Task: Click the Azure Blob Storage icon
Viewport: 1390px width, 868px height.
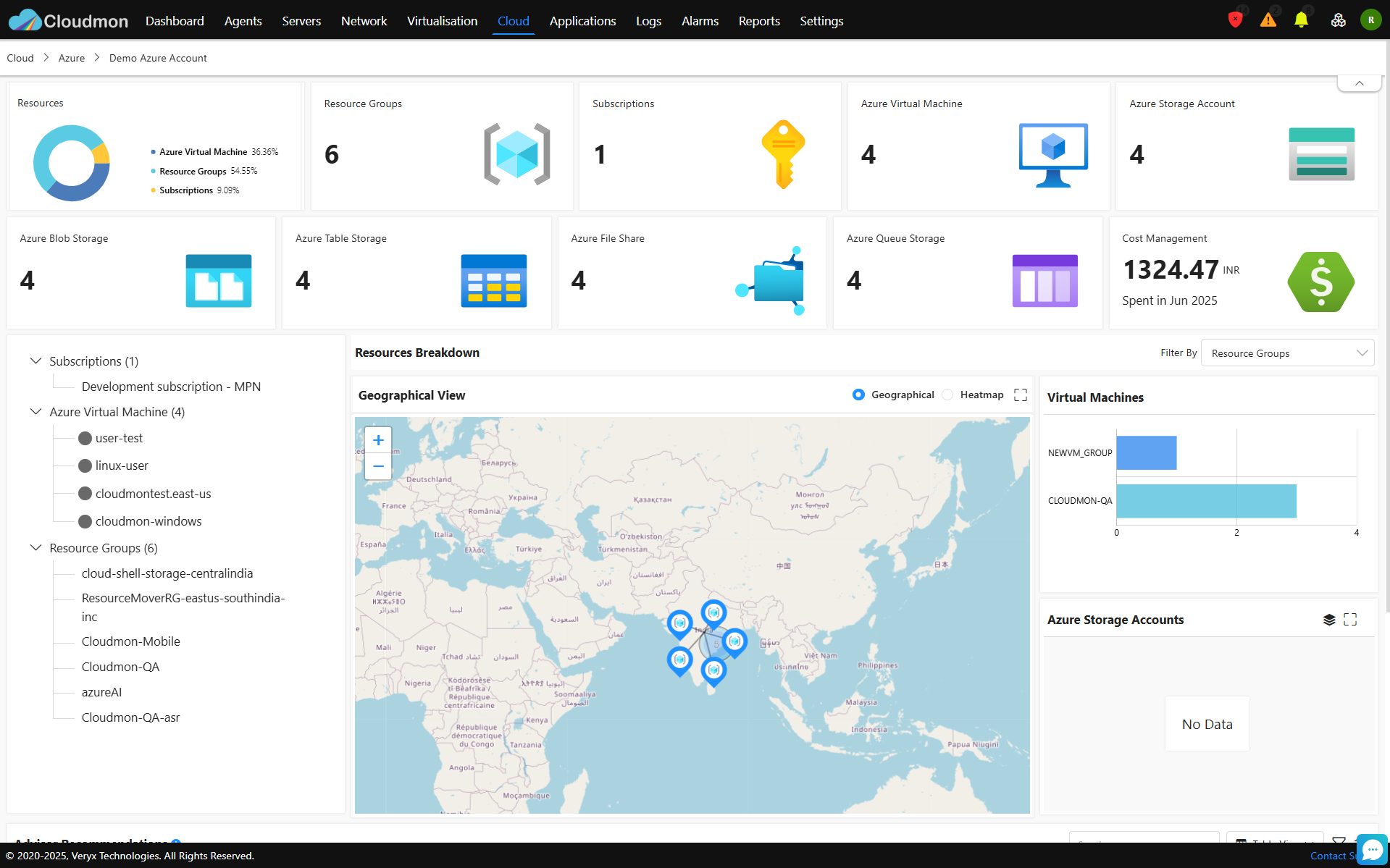Action: tap(219, 281)
